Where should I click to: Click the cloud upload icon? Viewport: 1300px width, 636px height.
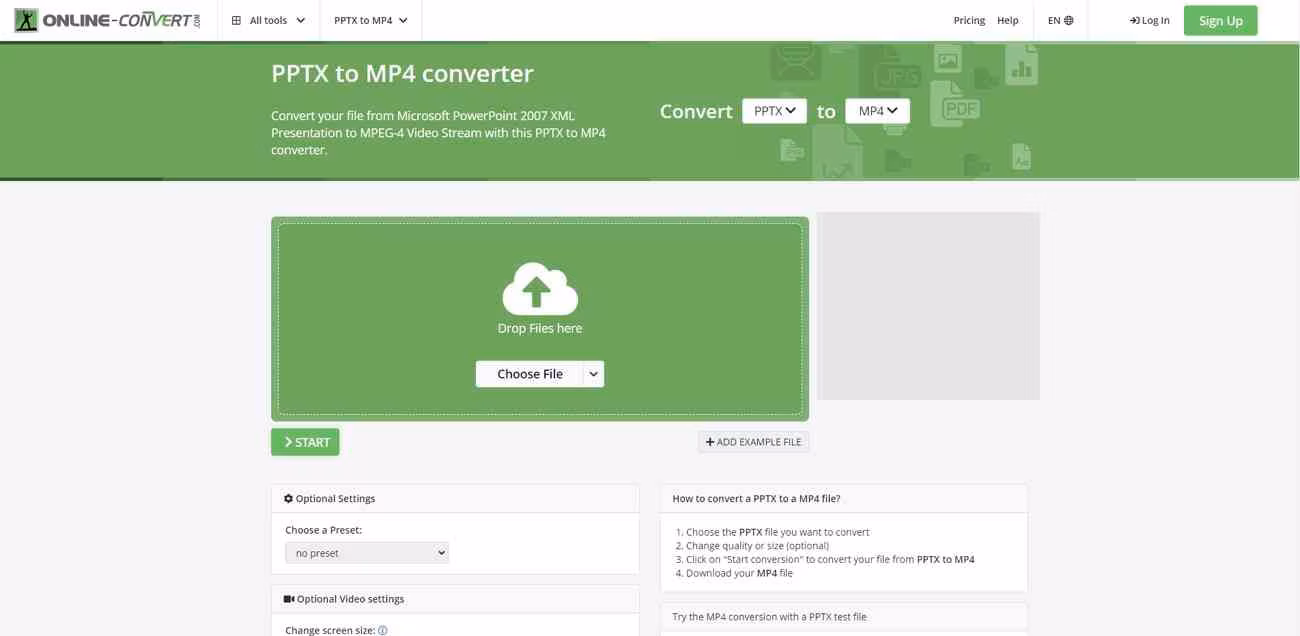point(540,288)
